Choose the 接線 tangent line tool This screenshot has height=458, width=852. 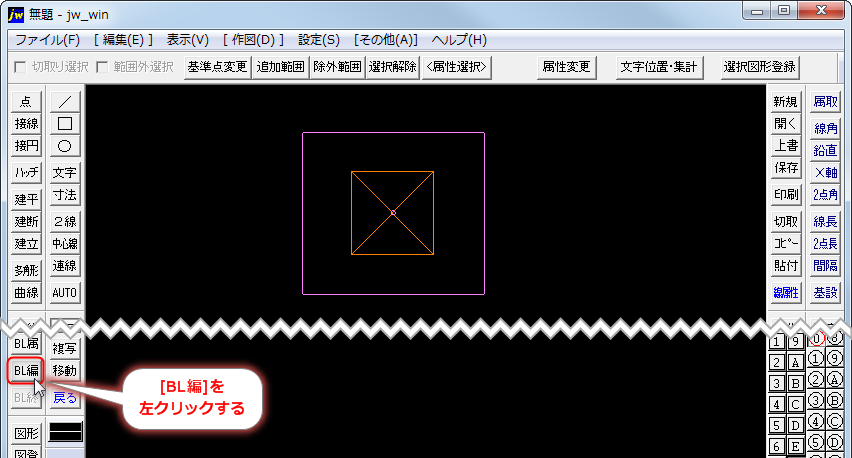click(x=26, y=124)
